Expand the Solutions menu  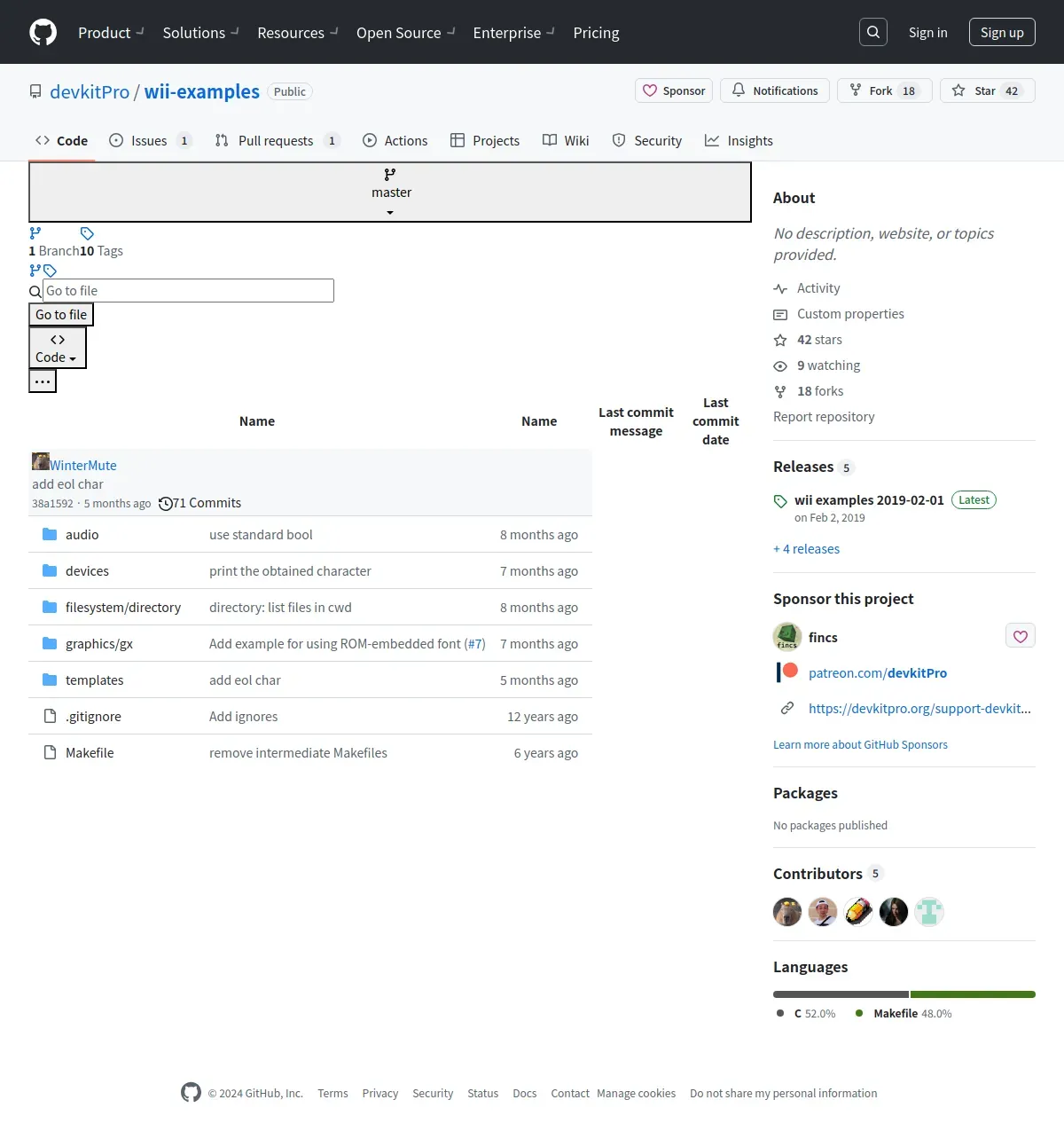(x=200, y=32)
